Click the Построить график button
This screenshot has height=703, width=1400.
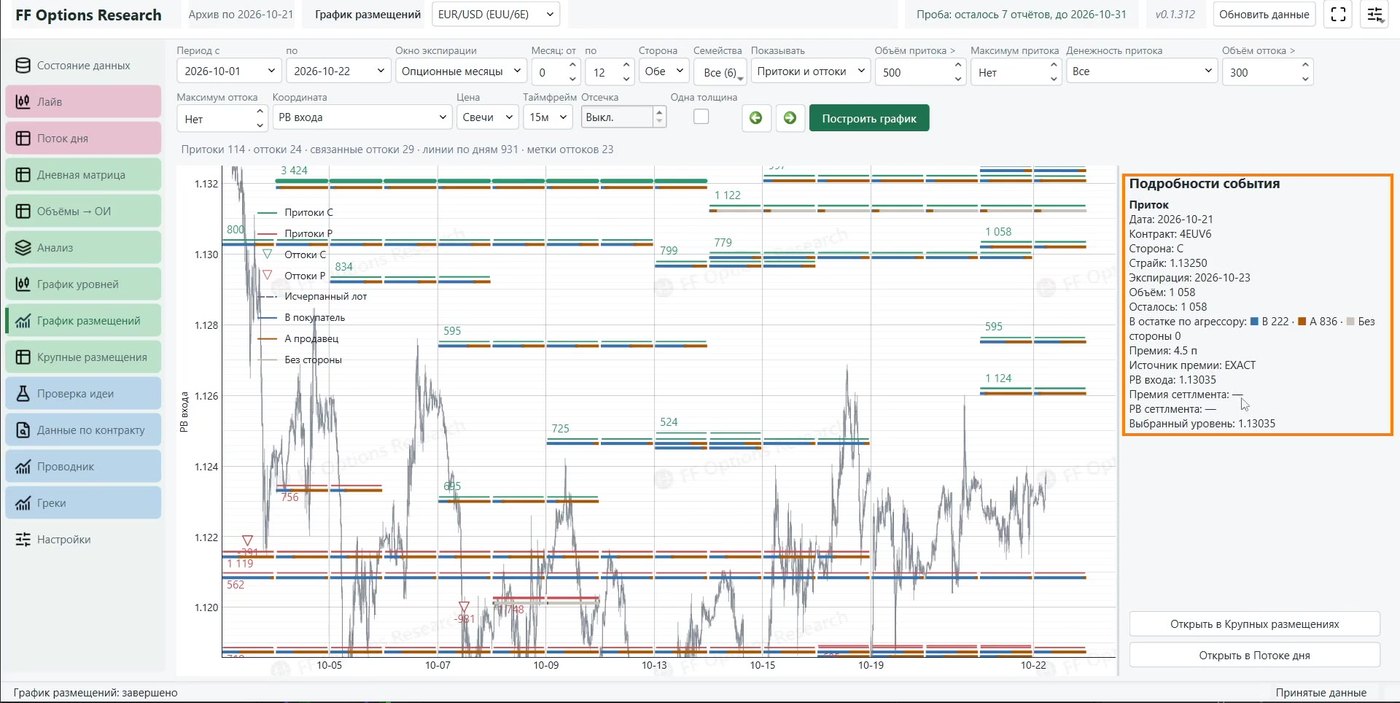click(x=869, y=118)
